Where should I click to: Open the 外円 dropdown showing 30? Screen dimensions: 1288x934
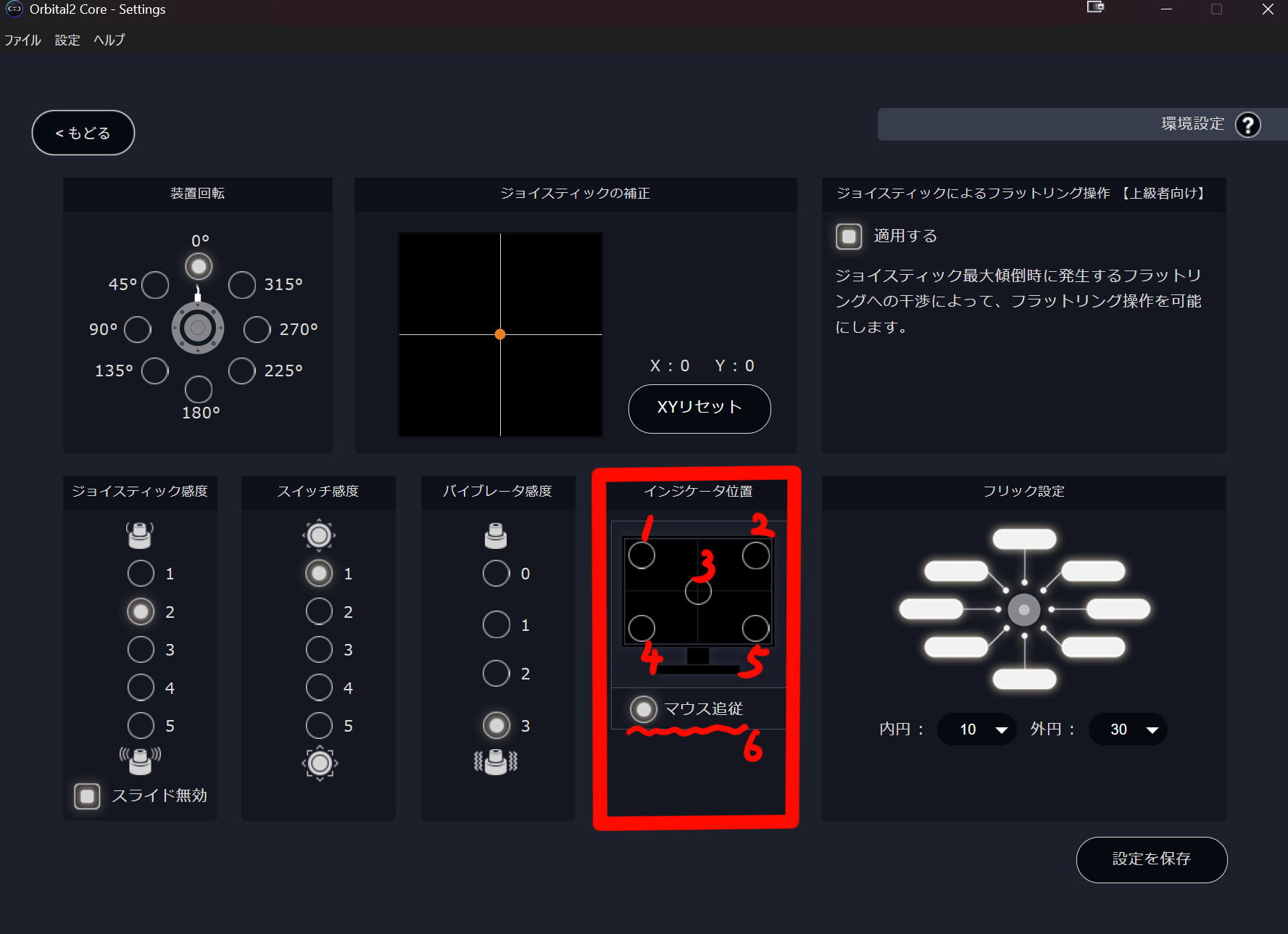pos(1127,730)
